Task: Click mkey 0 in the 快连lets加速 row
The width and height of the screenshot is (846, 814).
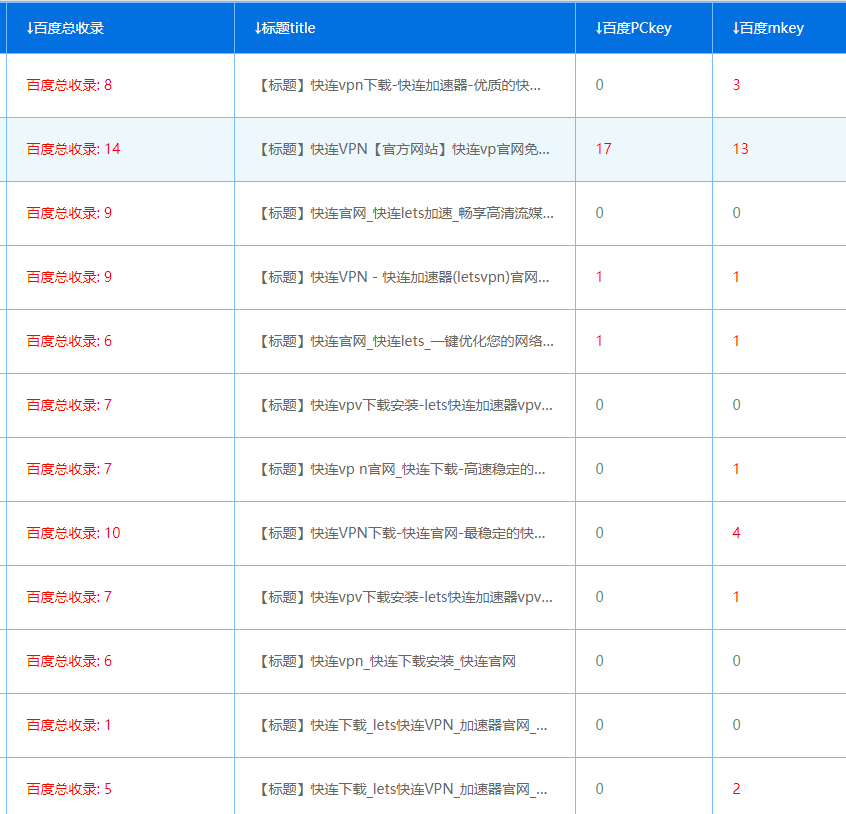Action: click(x=736, y=213)
